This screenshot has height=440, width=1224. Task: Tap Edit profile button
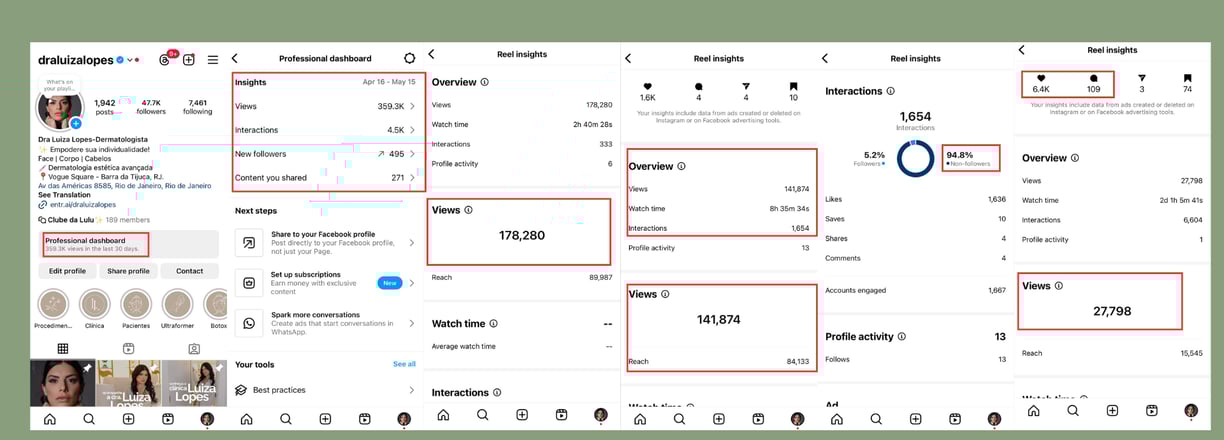[68, 271]
